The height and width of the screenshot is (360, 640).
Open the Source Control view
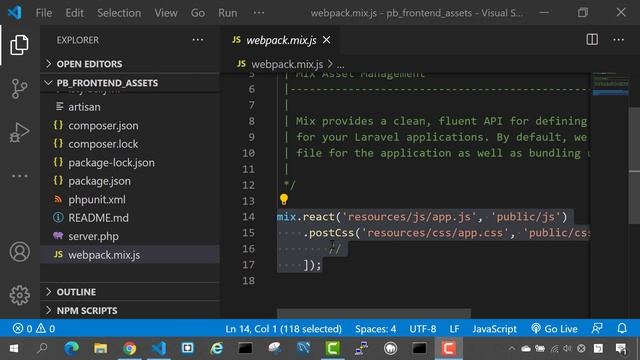tap(19, 89)
